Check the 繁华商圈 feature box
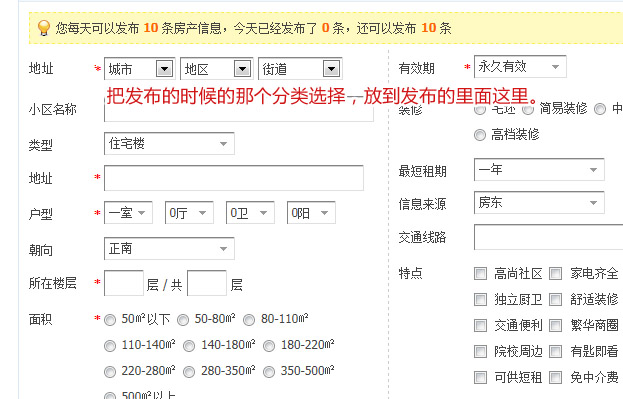This screenshot has width=623, height=399. pos(555,325)
